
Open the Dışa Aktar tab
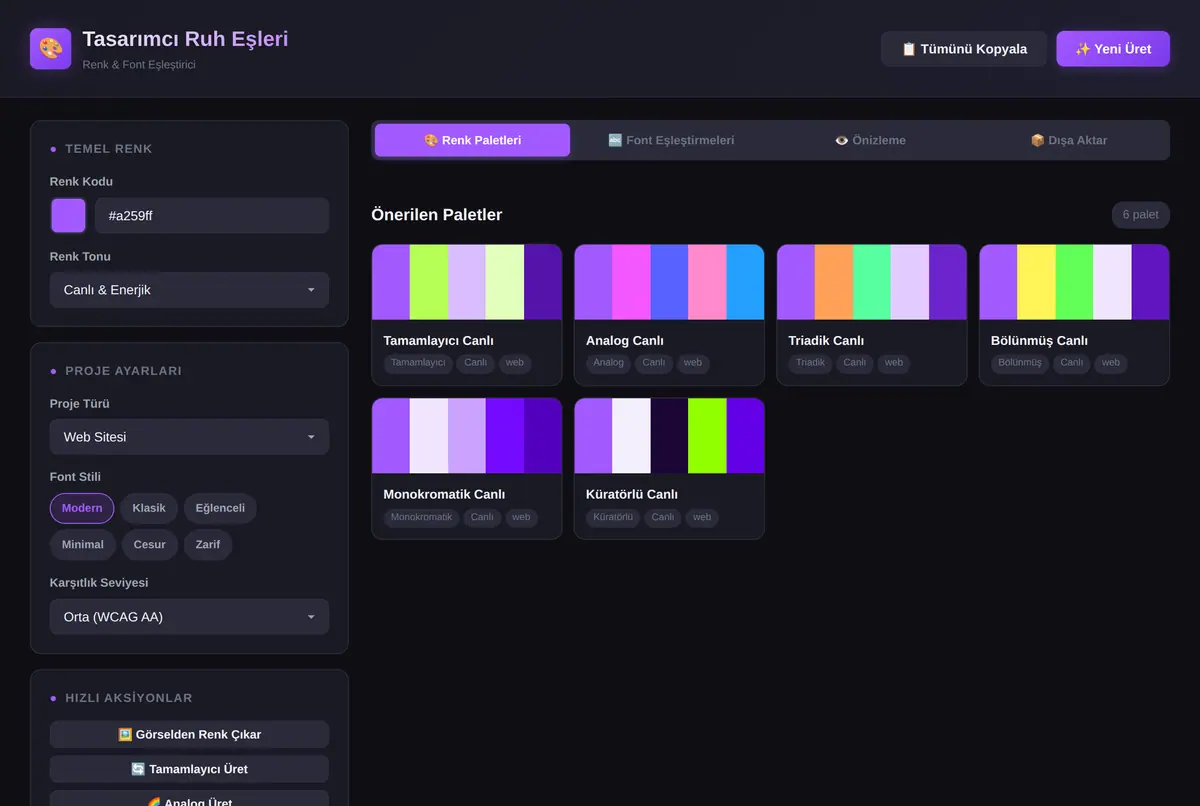coord(1069,140)
